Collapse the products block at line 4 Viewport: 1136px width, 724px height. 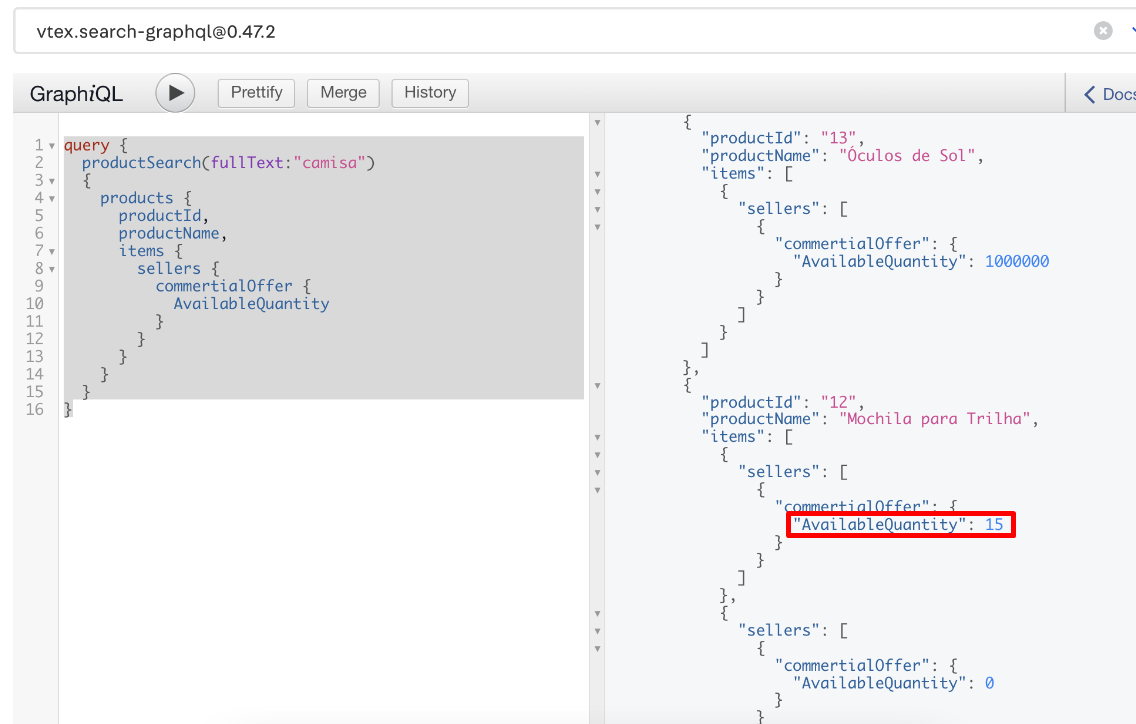coord(52,199)
